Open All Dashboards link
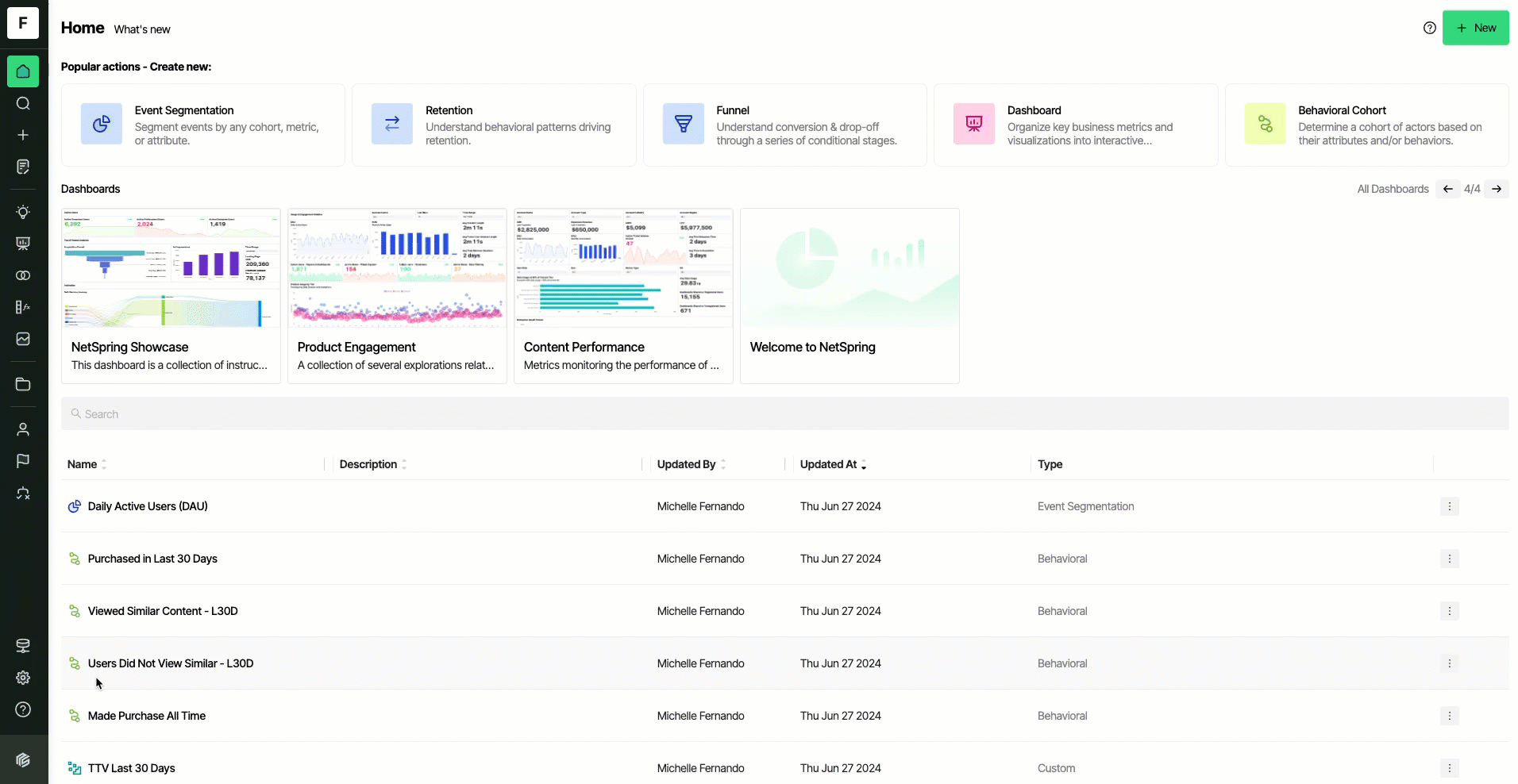 [x=1393, y=189]
